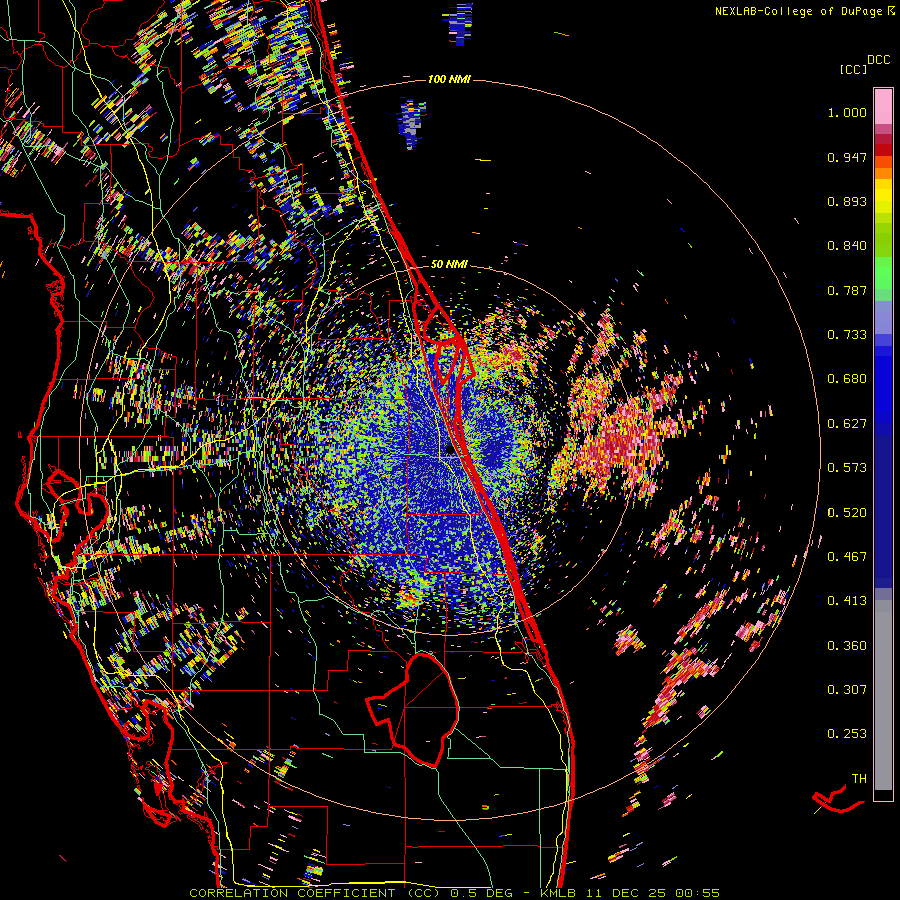900x900 pixels.
Task: Pick the lavender segment of the color bar
Action: pos(883,317)
